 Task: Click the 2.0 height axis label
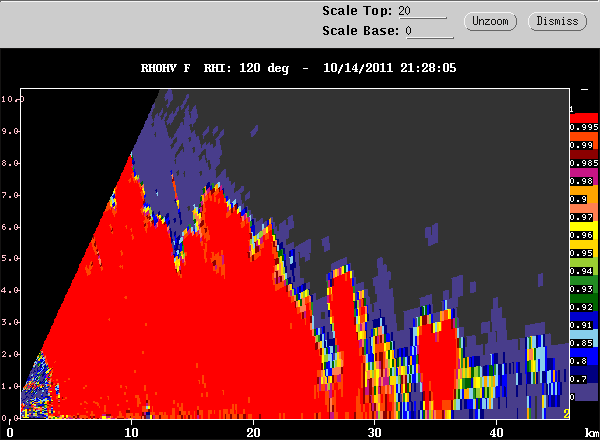[x=10, y=354]
